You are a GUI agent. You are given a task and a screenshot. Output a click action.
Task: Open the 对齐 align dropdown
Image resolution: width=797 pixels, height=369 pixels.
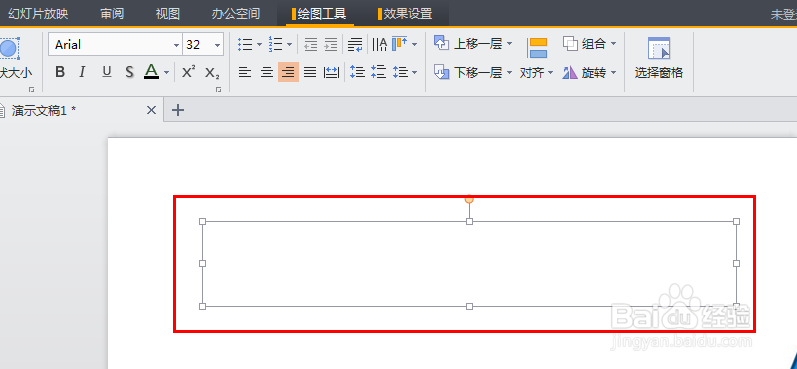[x=536, y=73]
